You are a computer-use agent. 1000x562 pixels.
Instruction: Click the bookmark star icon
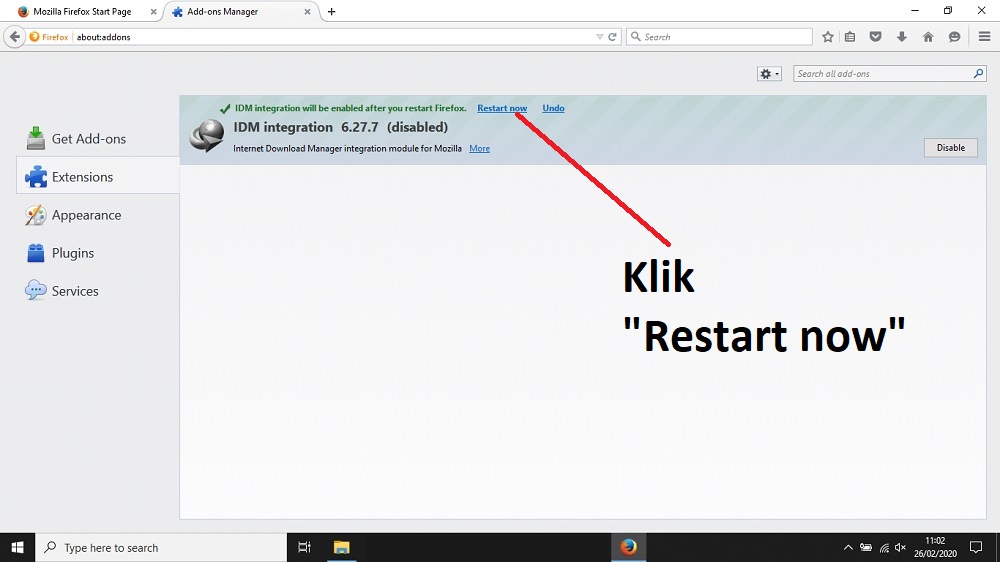[x=828, y=37]
